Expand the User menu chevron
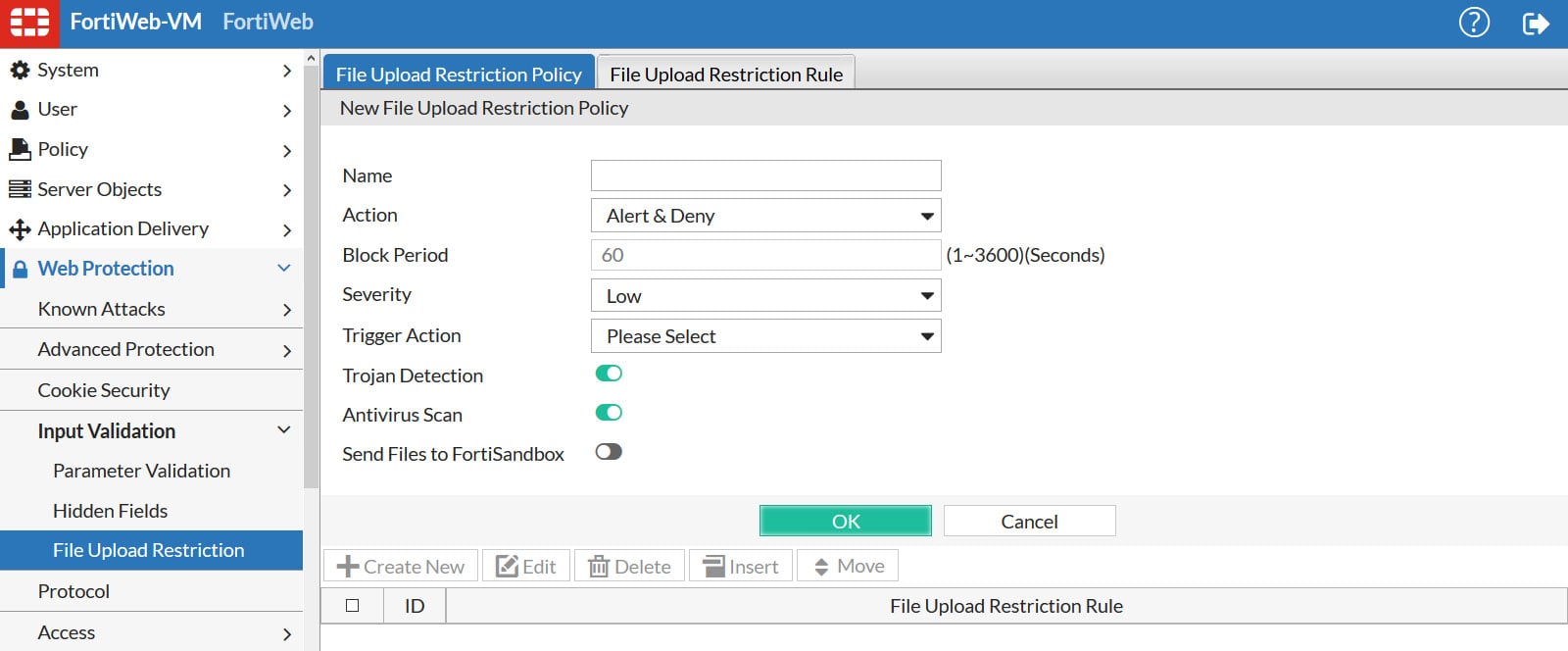Image resolution: width=1568 pixels, height=651 pixels. (286, 111)
